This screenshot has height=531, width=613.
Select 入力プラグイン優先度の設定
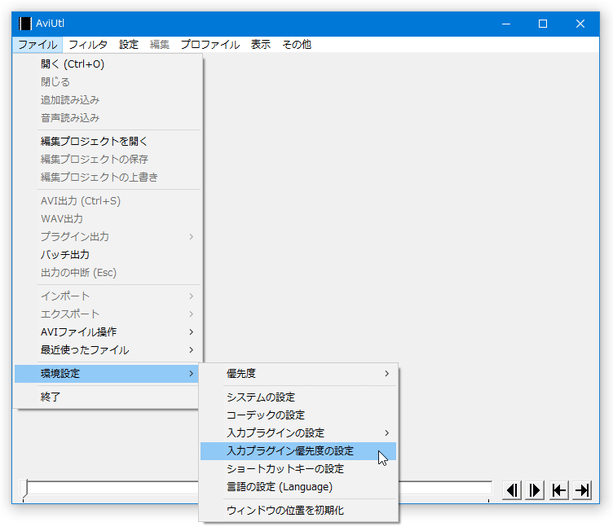[299, 451]
